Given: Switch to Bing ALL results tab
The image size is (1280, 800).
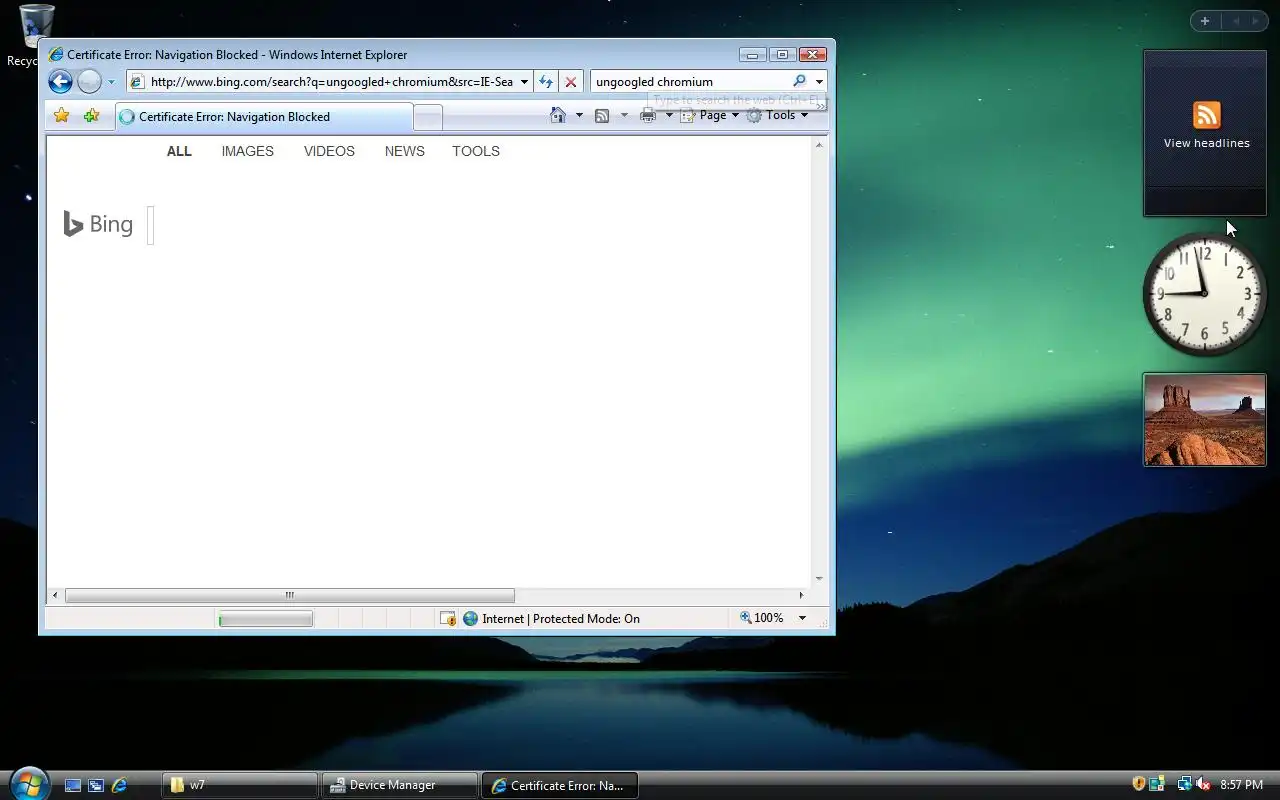Looking at the screenshot, I should point(179,151).
